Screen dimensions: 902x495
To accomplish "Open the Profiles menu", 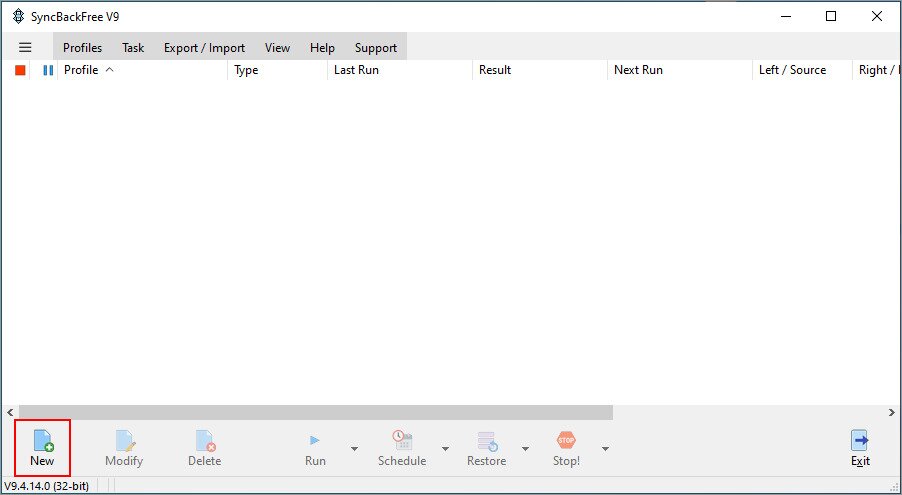I will click(x=82, y=48).
